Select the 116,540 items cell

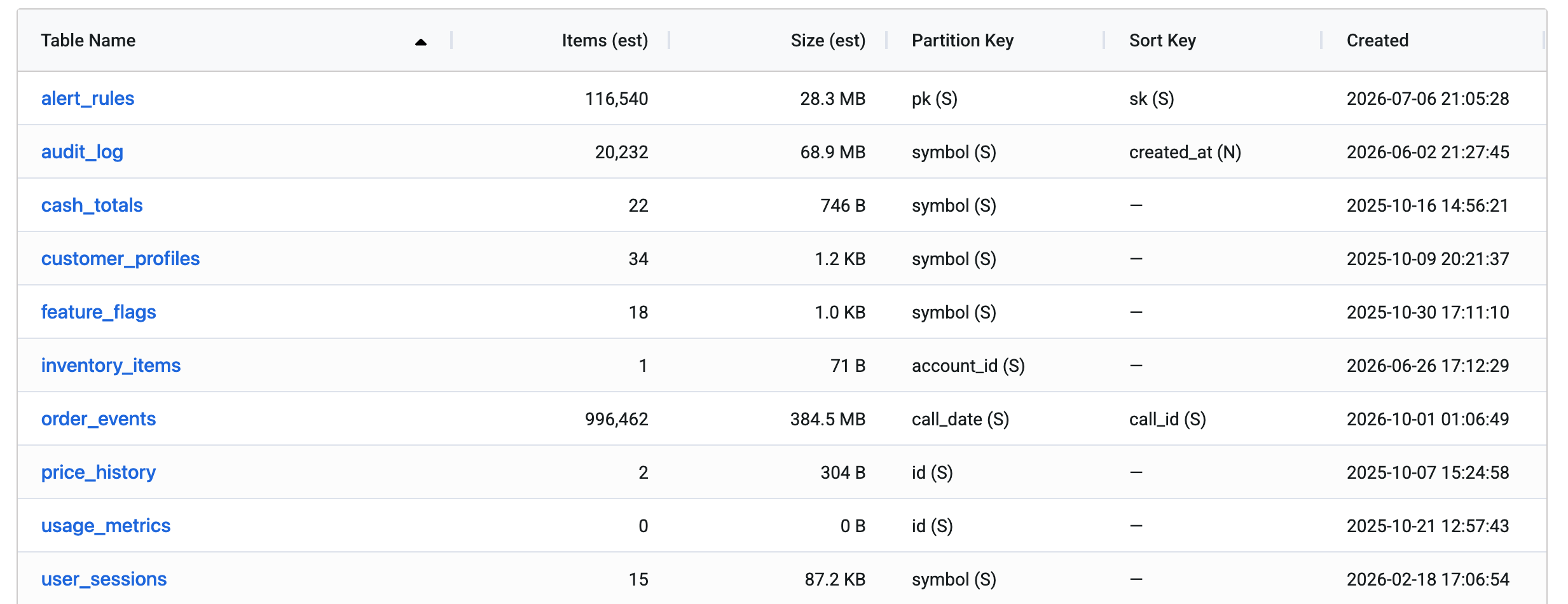pos(616,99)
